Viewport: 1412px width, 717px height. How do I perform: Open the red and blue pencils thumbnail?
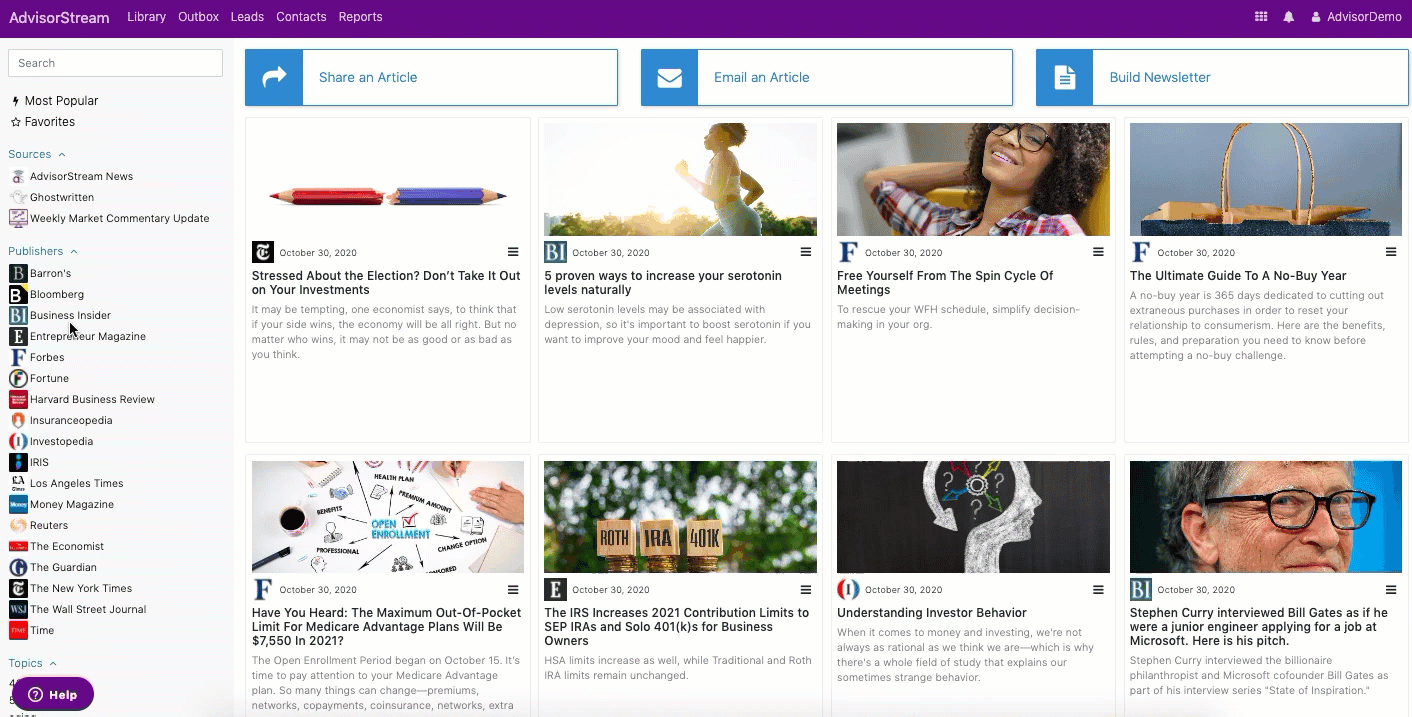coord(388,180)
